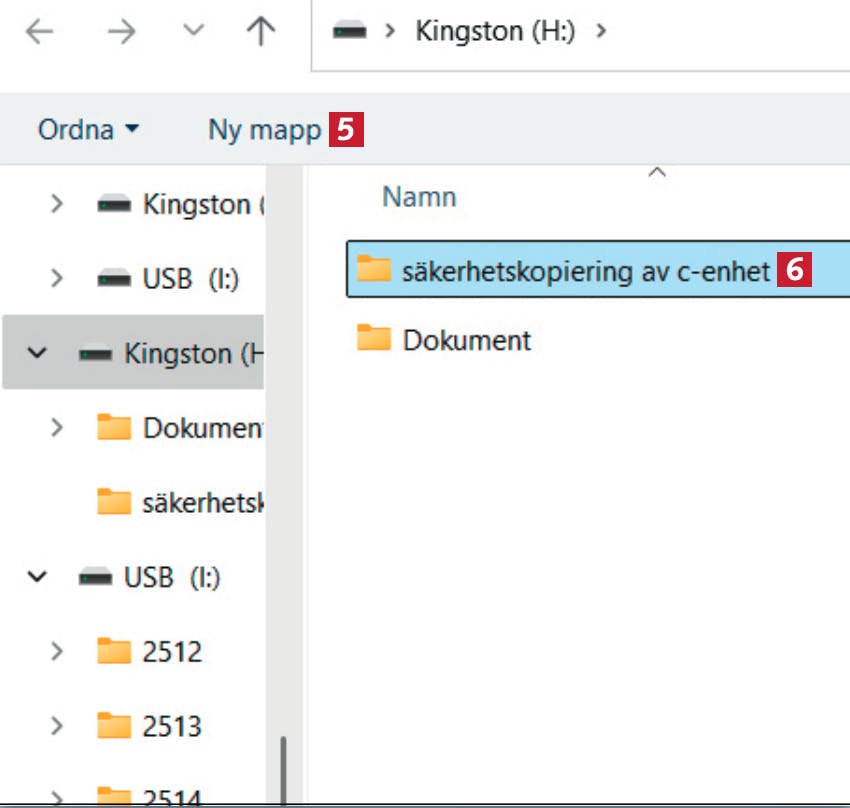Click the säkerhetskopiering av c-enhet folder icon
The width and height of the screenshot is (850, 808).
[x=374, y=268]
